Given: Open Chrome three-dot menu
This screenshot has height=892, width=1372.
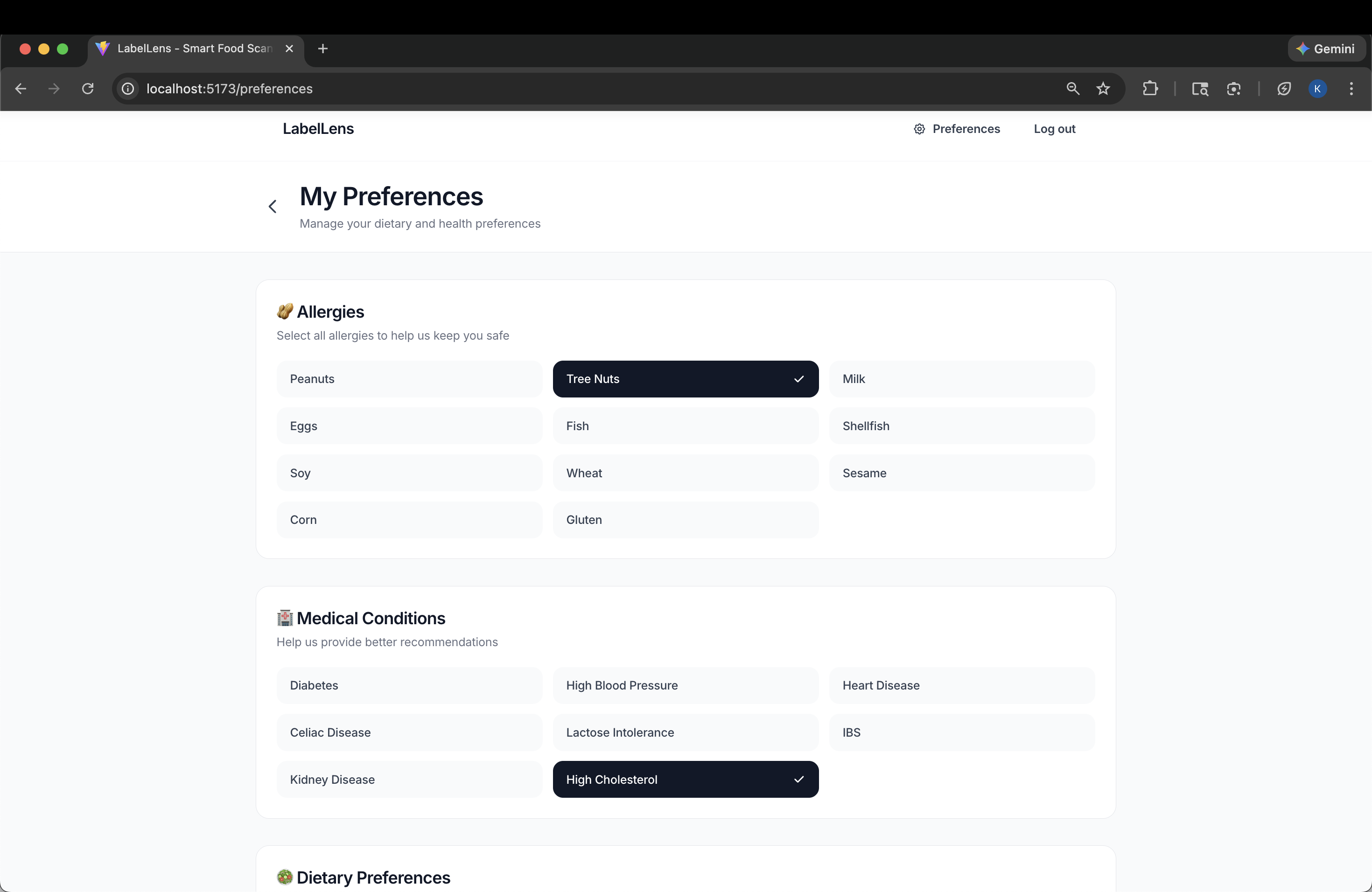Looking at the screenshot, I should [x=1351, y=89].
